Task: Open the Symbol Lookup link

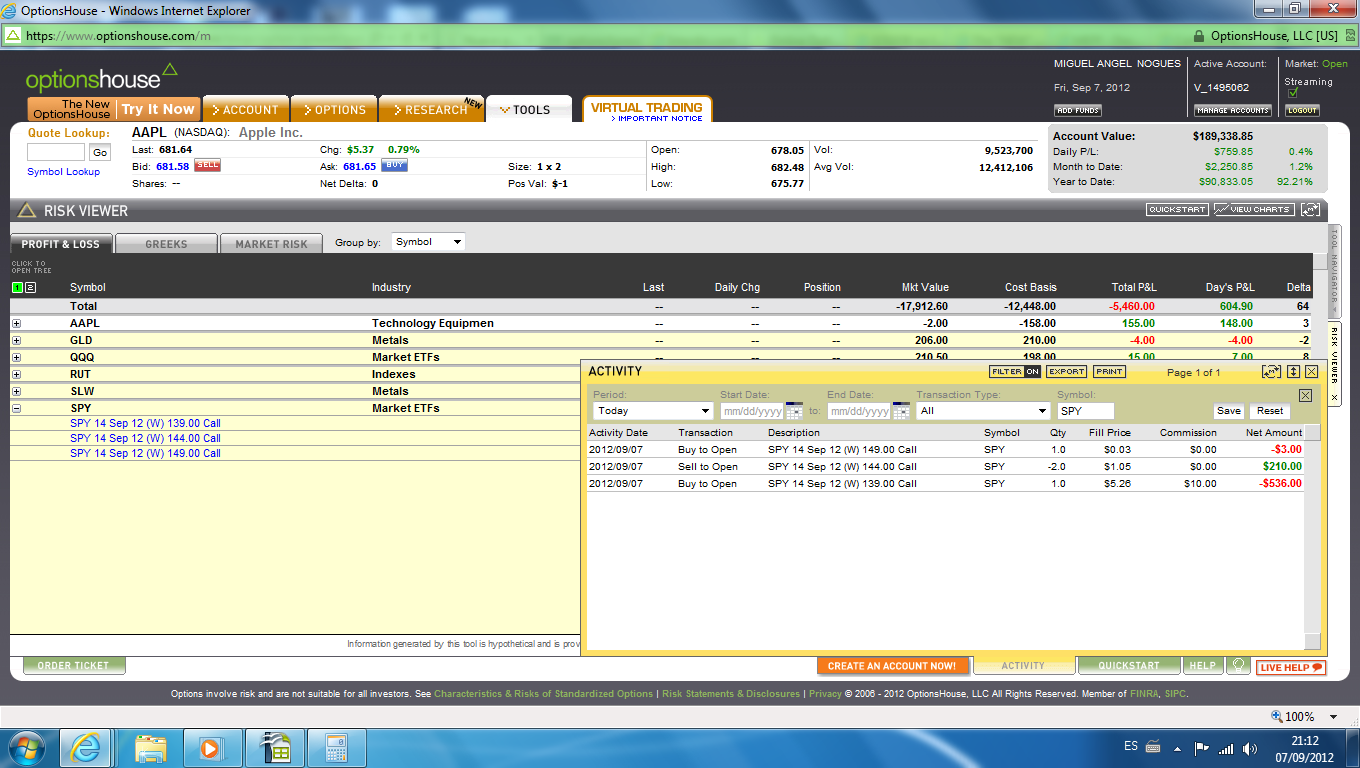Action: pyautogui.click(x=63, y=172)
